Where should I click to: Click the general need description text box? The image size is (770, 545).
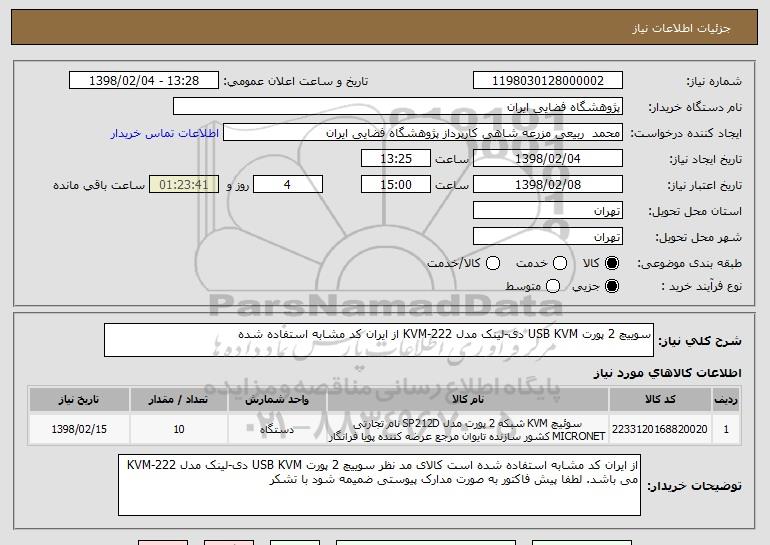pos(379,340)
